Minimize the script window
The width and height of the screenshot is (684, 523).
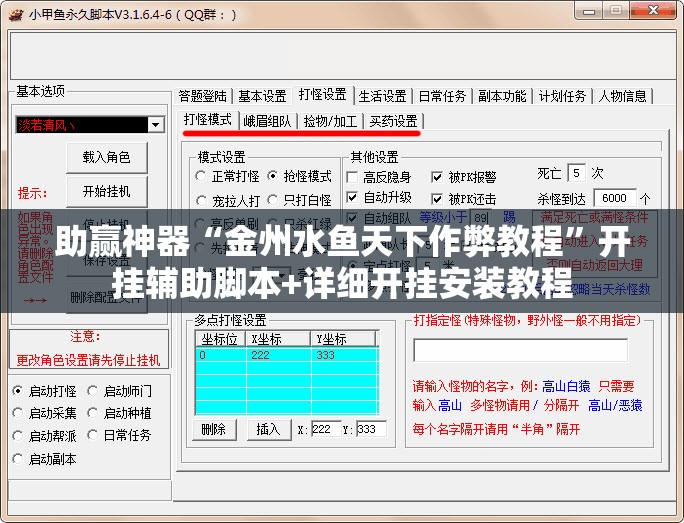[x=588, y=10]
